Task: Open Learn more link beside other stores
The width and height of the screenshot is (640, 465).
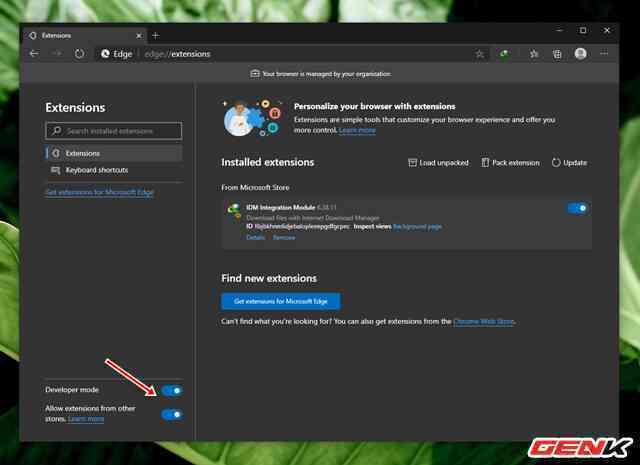Action: click(x=86, y=419)
